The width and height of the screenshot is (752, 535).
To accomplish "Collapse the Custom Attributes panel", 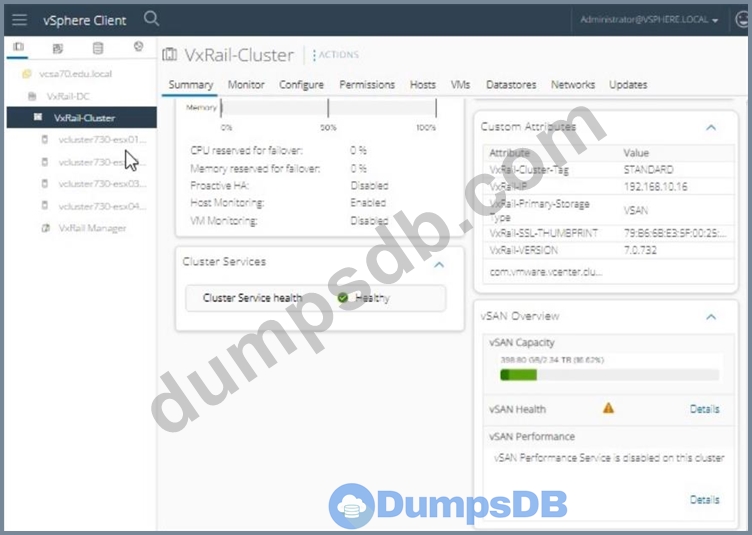I will pos(711,128).
